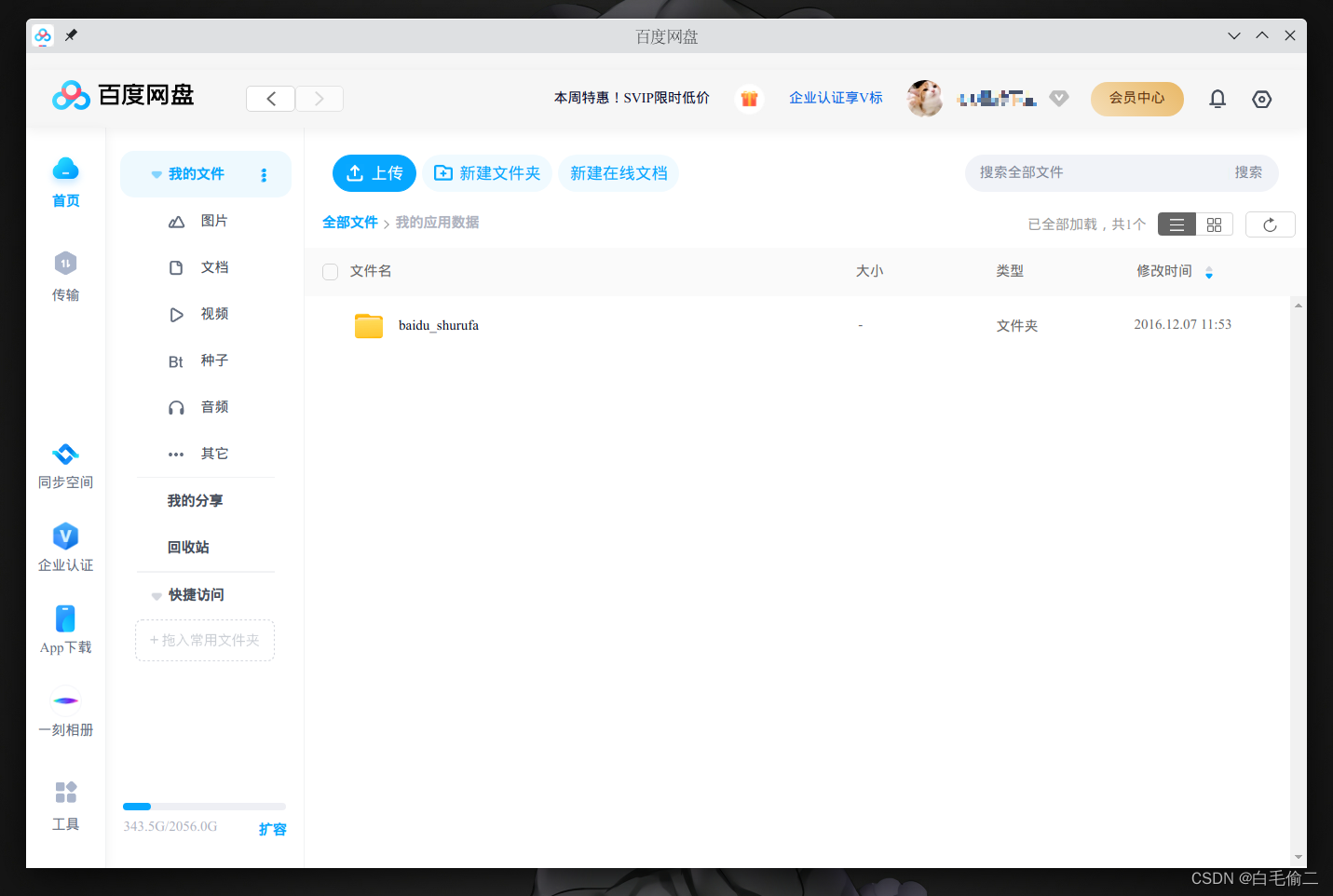Click 我的应用数据 breadcrumb
The width and height of the screenshot is (1333, 896).
(437, 223)
